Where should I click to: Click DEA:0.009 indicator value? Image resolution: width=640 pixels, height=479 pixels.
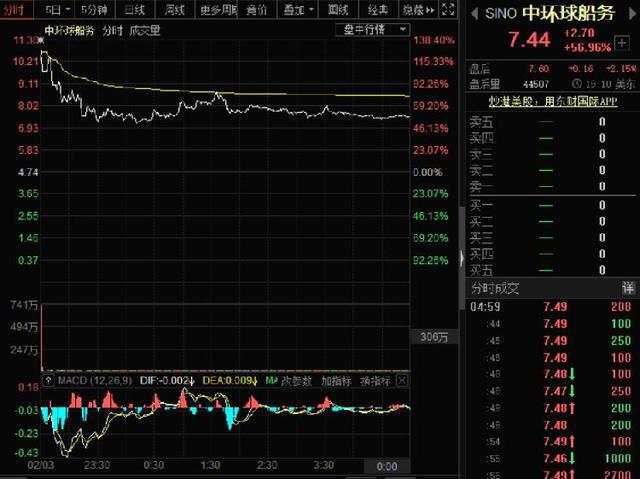(230, 381)
